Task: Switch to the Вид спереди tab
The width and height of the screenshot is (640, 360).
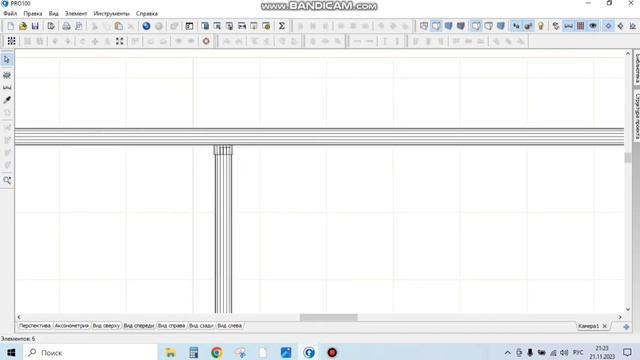Action: 139,326
